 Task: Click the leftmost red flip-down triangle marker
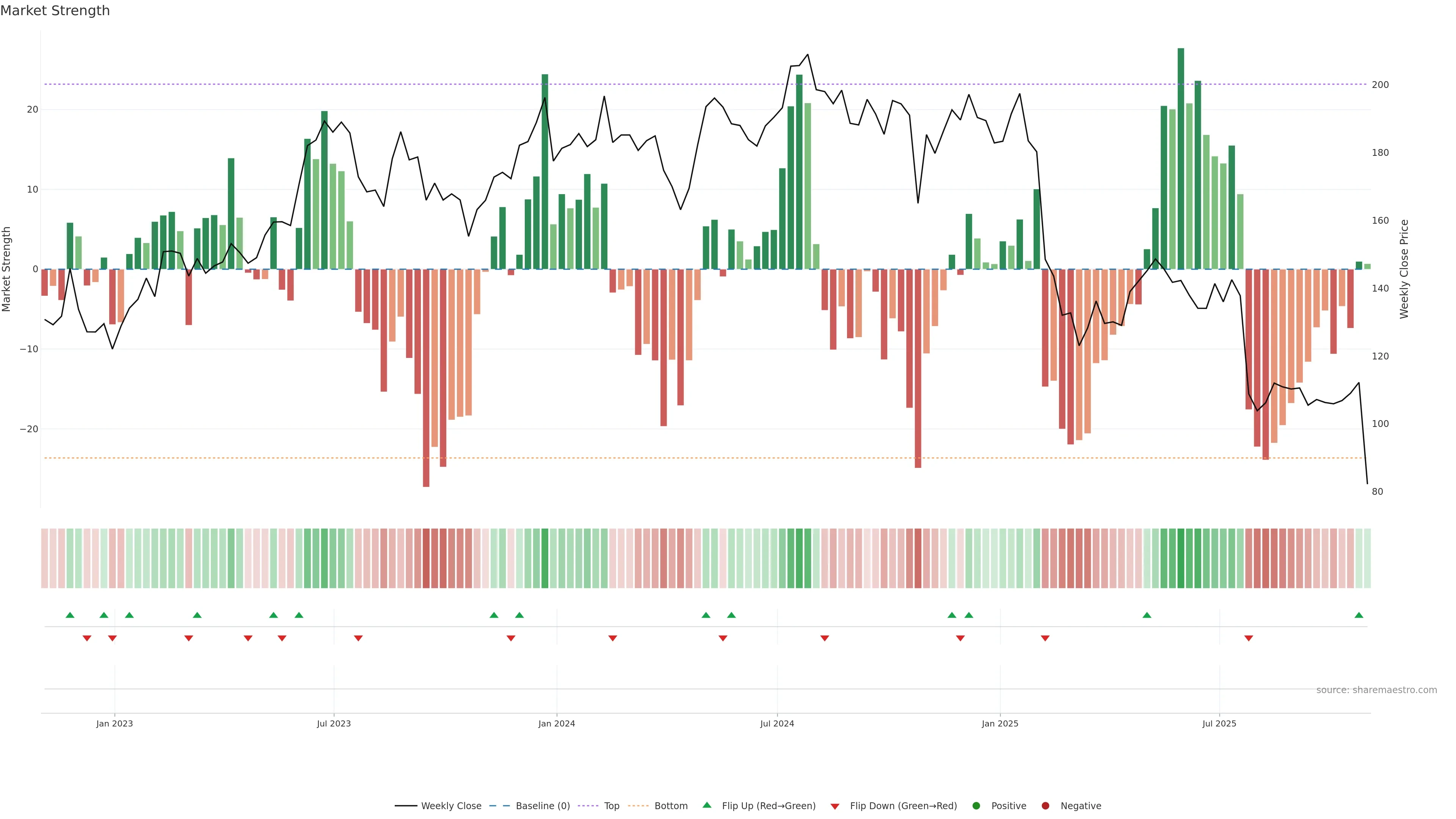(87, 638)
